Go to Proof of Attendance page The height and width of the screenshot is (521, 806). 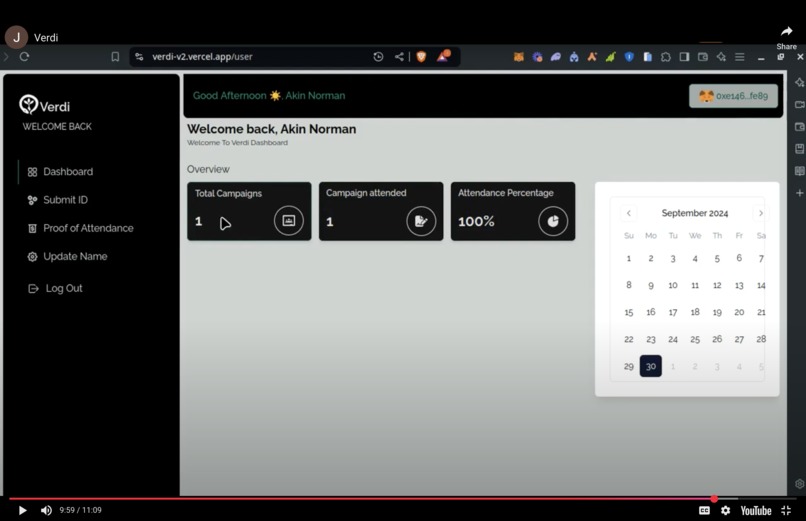coord(80,228)
